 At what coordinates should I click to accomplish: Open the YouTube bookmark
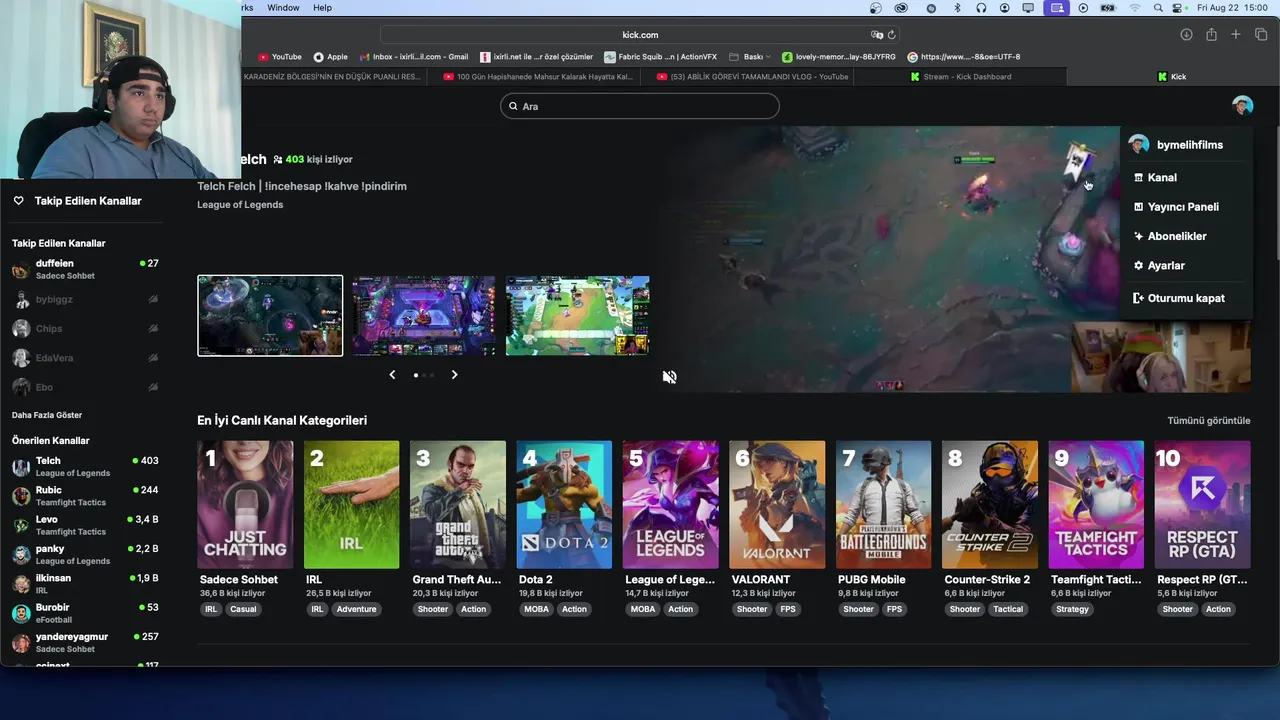pos(280,57)
